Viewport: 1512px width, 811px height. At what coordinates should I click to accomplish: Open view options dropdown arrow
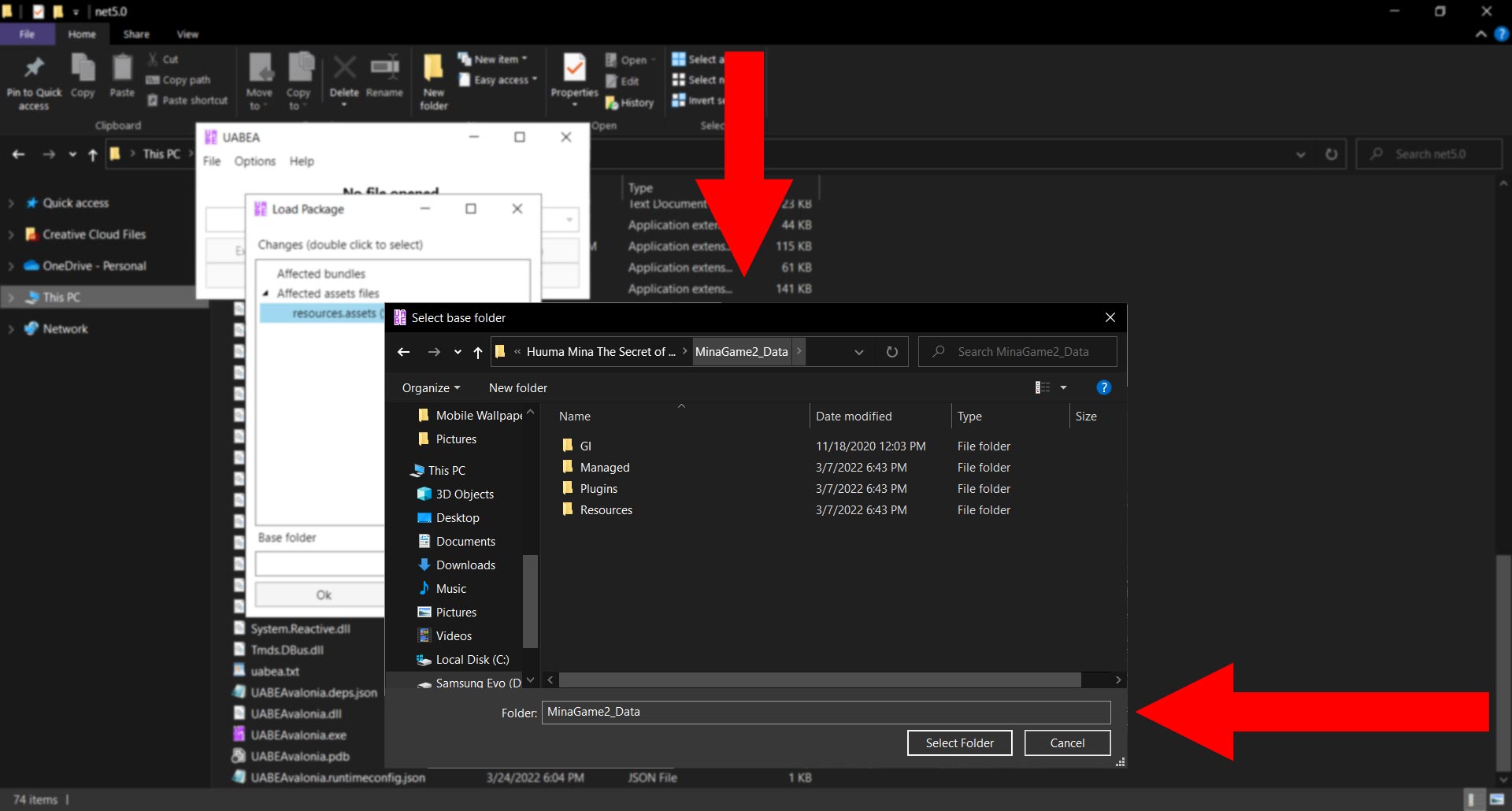1063,387
